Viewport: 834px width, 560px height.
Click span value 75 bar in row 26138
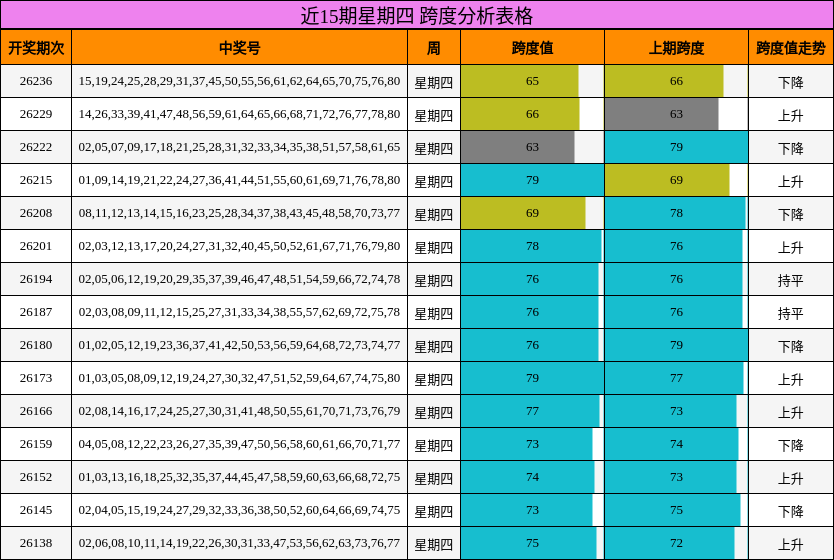pyautogui.click(x=529, y=542)
